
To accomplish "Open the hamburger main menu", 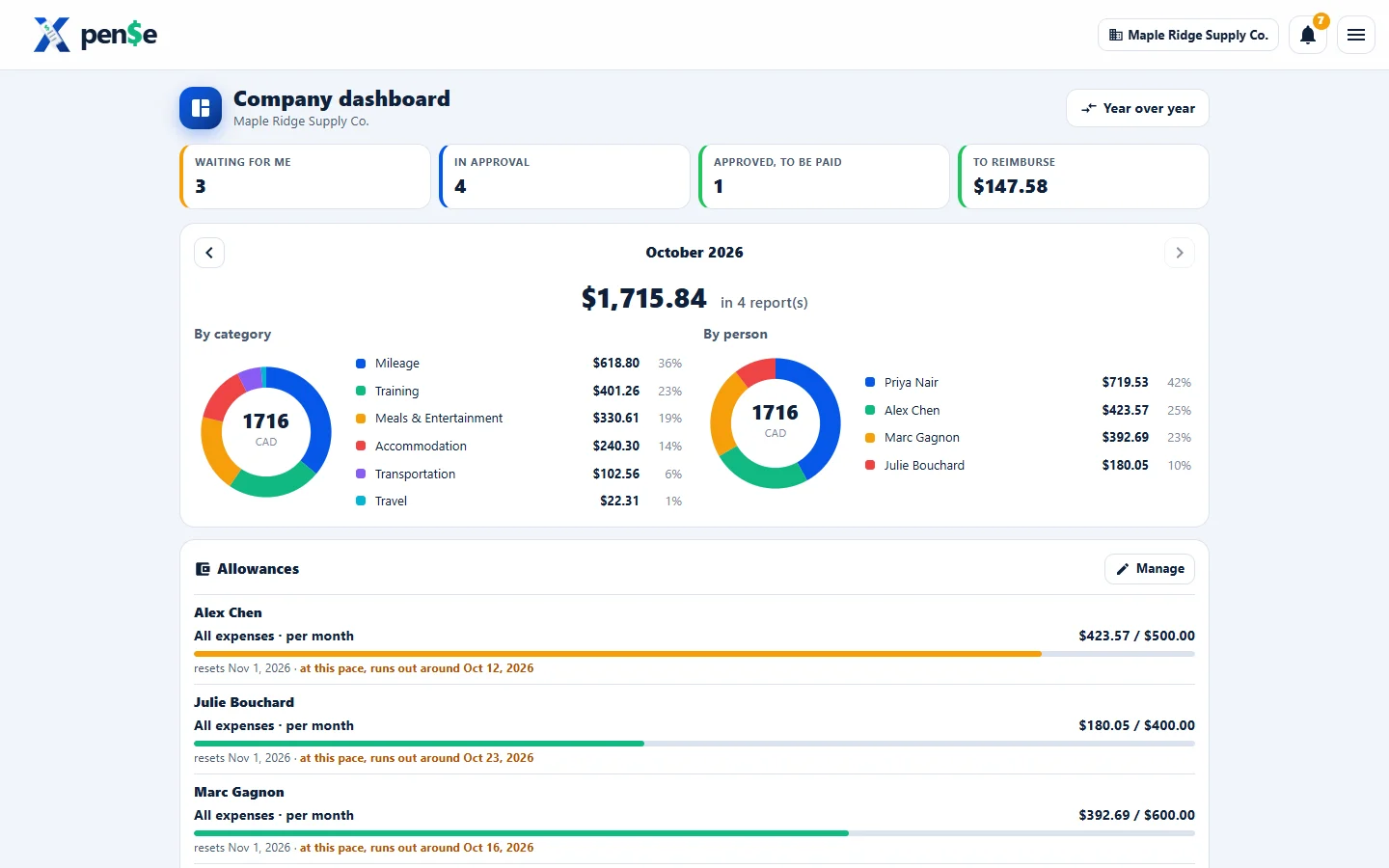I will pos(1356,35).
